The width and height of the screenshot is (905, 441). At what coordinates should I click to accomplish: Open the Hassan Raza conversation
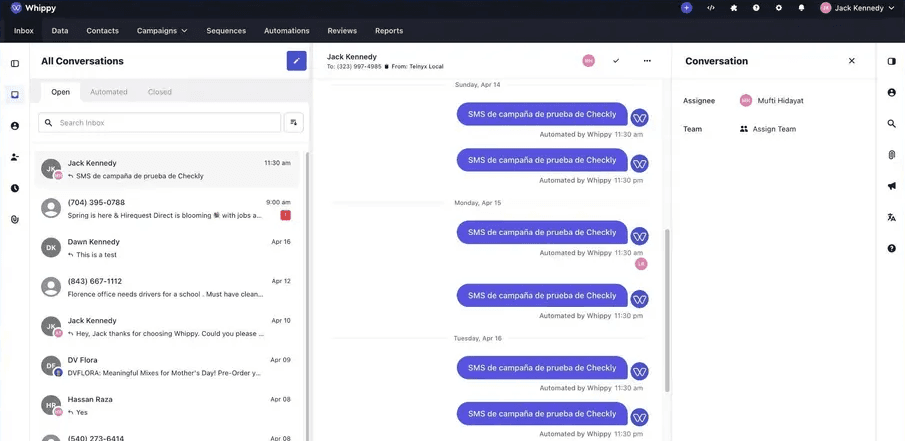(x=167, y=405)
